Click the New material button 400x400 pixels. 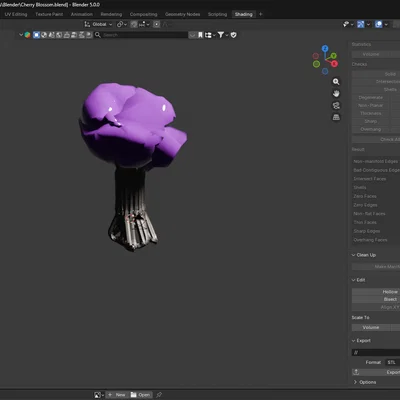tap(117, 395)
